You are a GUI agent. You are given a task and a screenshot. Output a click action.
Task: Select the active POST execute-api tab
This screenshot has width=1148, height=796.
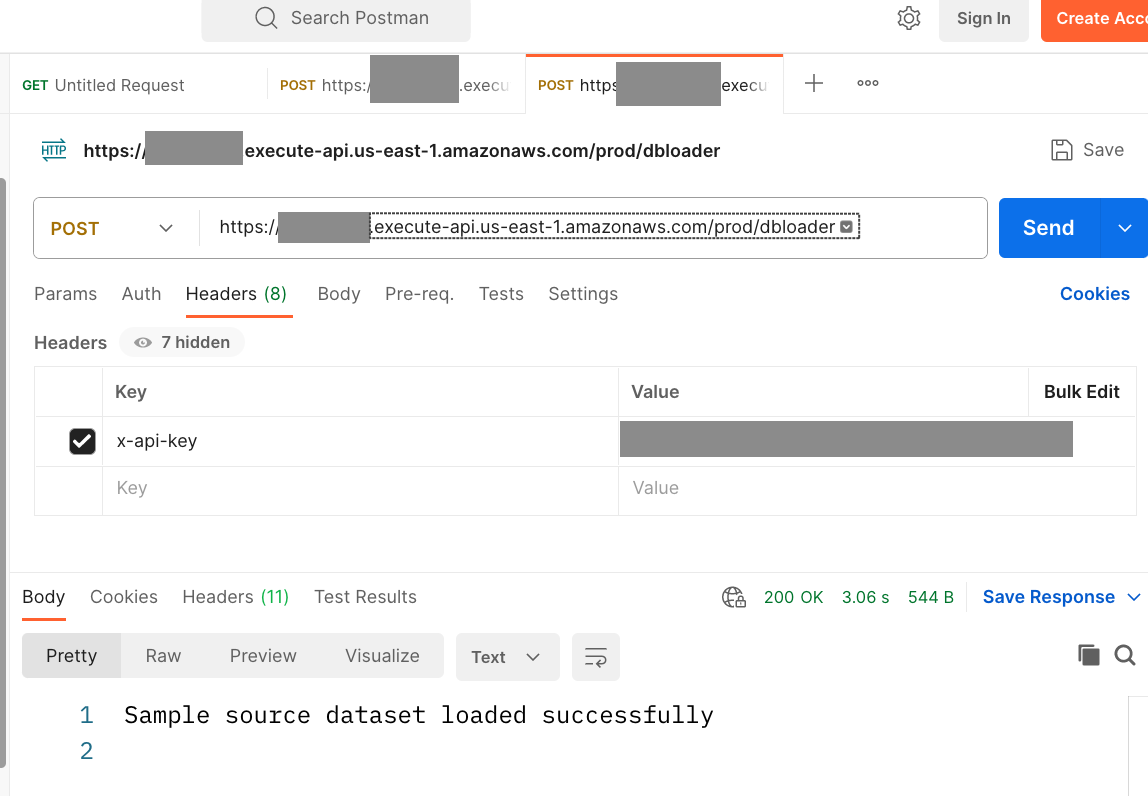pos(654,85)
